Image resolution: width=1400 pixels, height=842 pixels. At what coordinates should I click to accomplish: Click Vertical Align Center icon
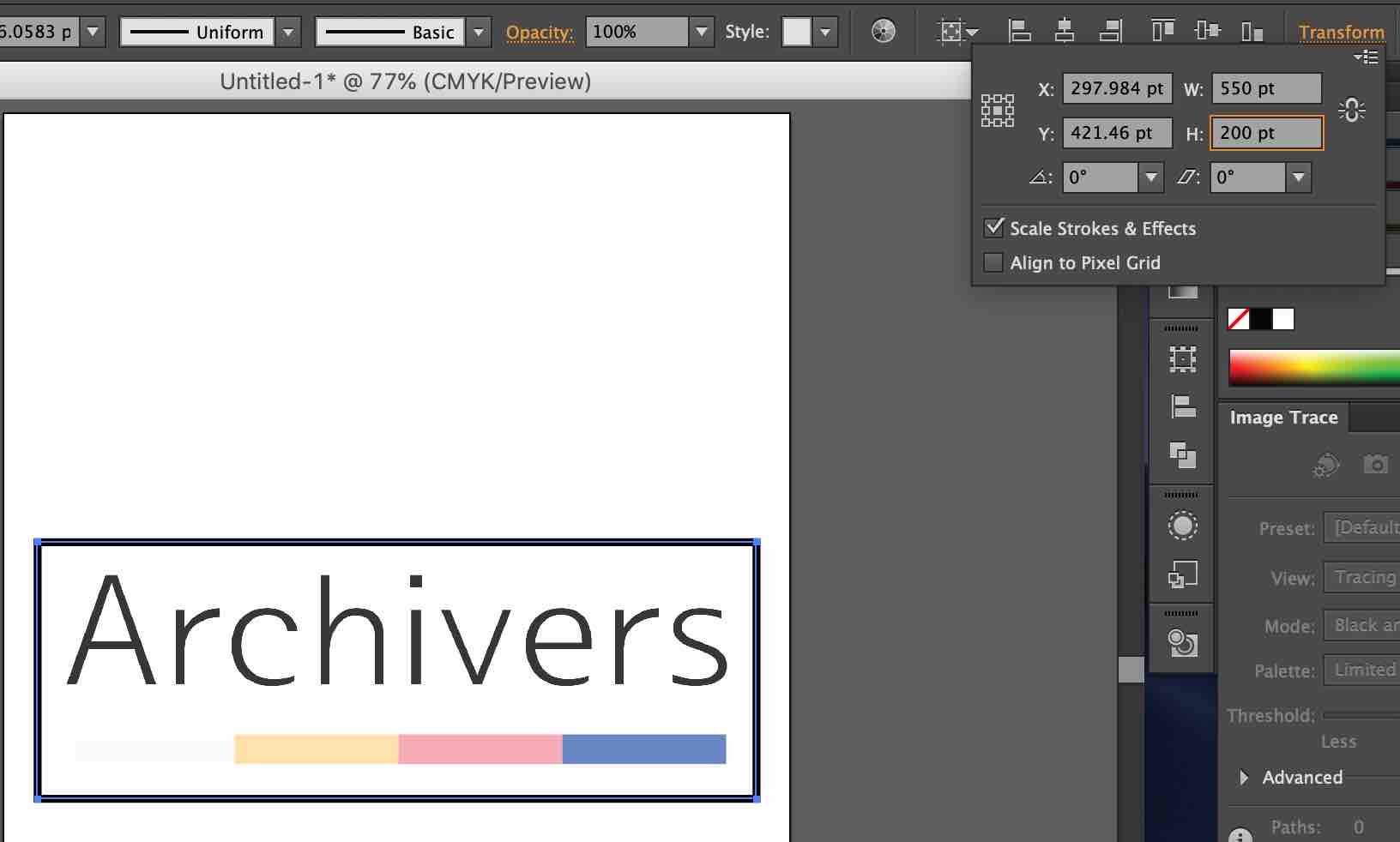pos(1207,32)
